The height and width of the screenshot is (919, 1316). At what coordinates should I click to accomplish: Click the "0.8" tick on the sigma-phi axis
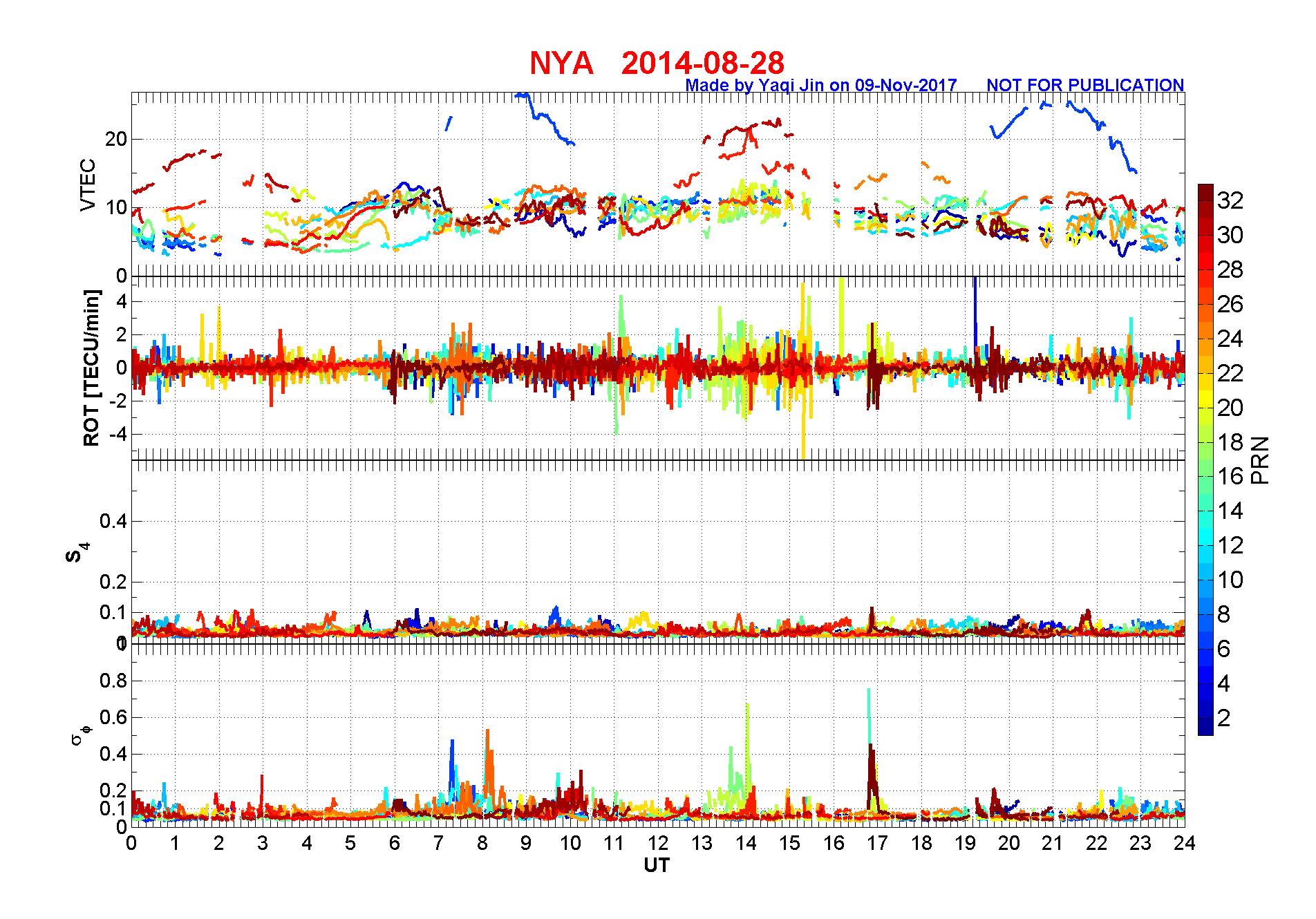tap(113, 681)
